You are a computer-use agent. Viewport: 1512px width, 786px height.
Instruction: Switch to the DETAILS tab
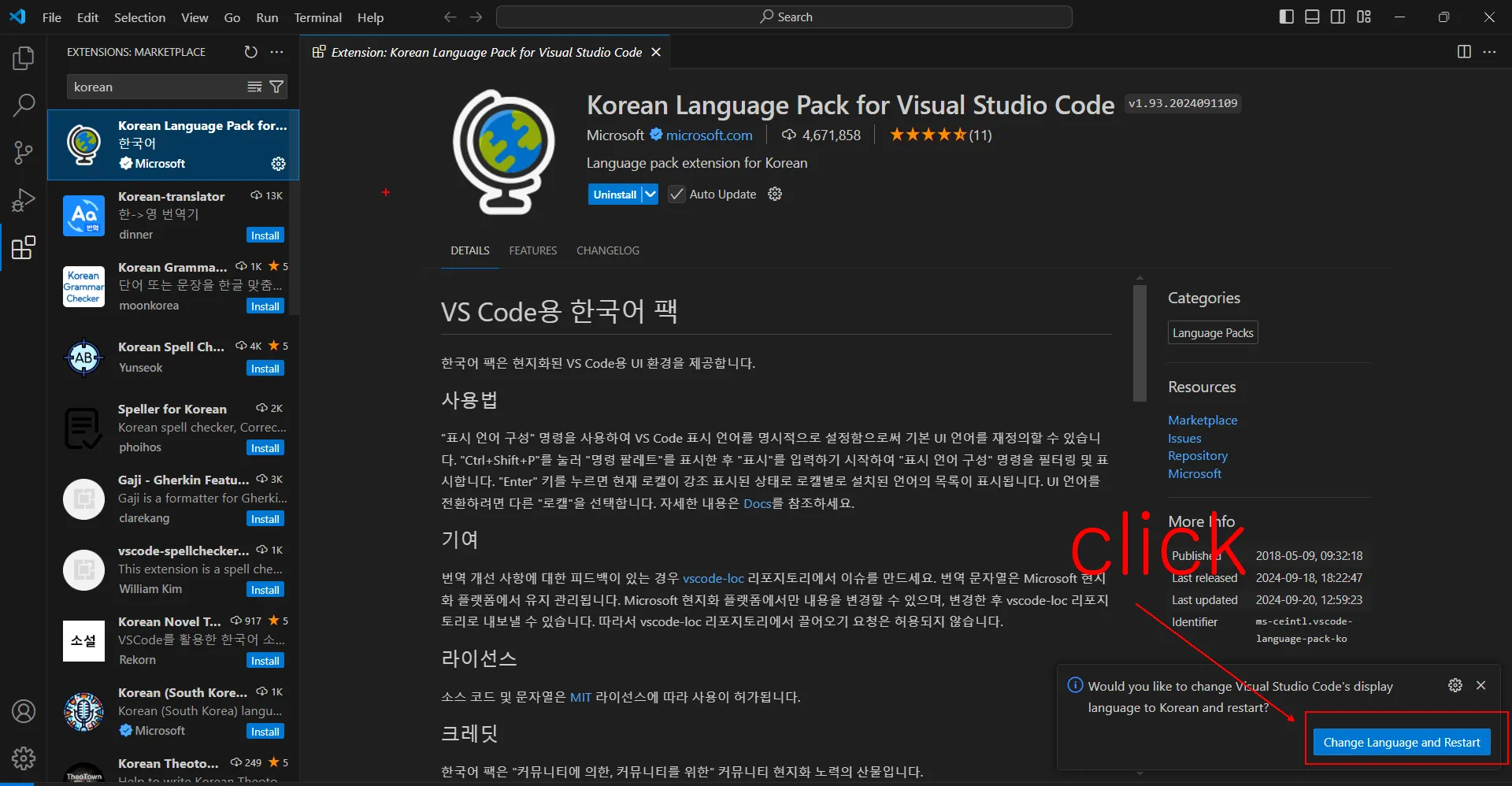point(470,250)
